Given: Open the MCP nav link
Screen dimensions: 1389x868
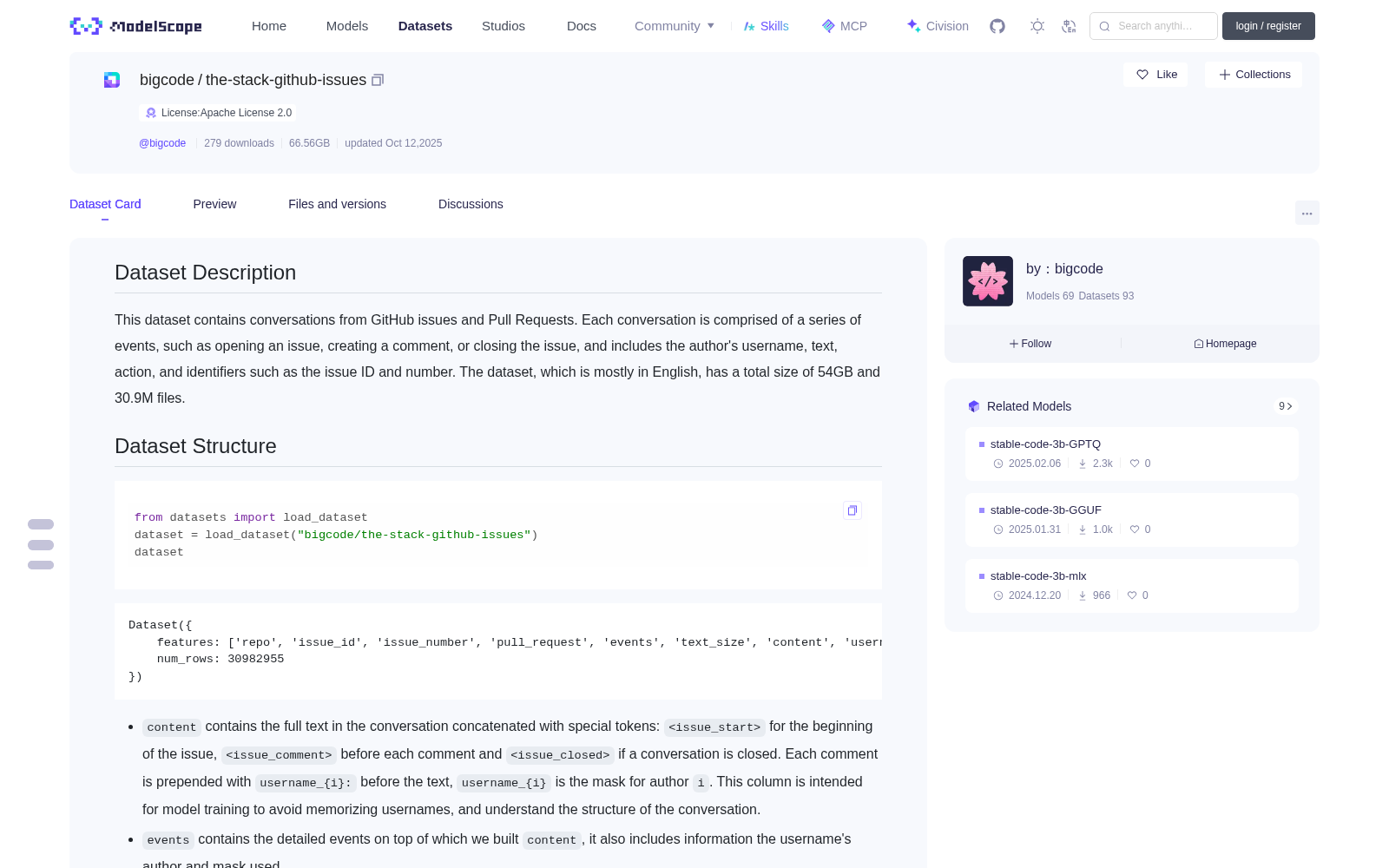Looking at the screenshot, I should tap(844, 26).
